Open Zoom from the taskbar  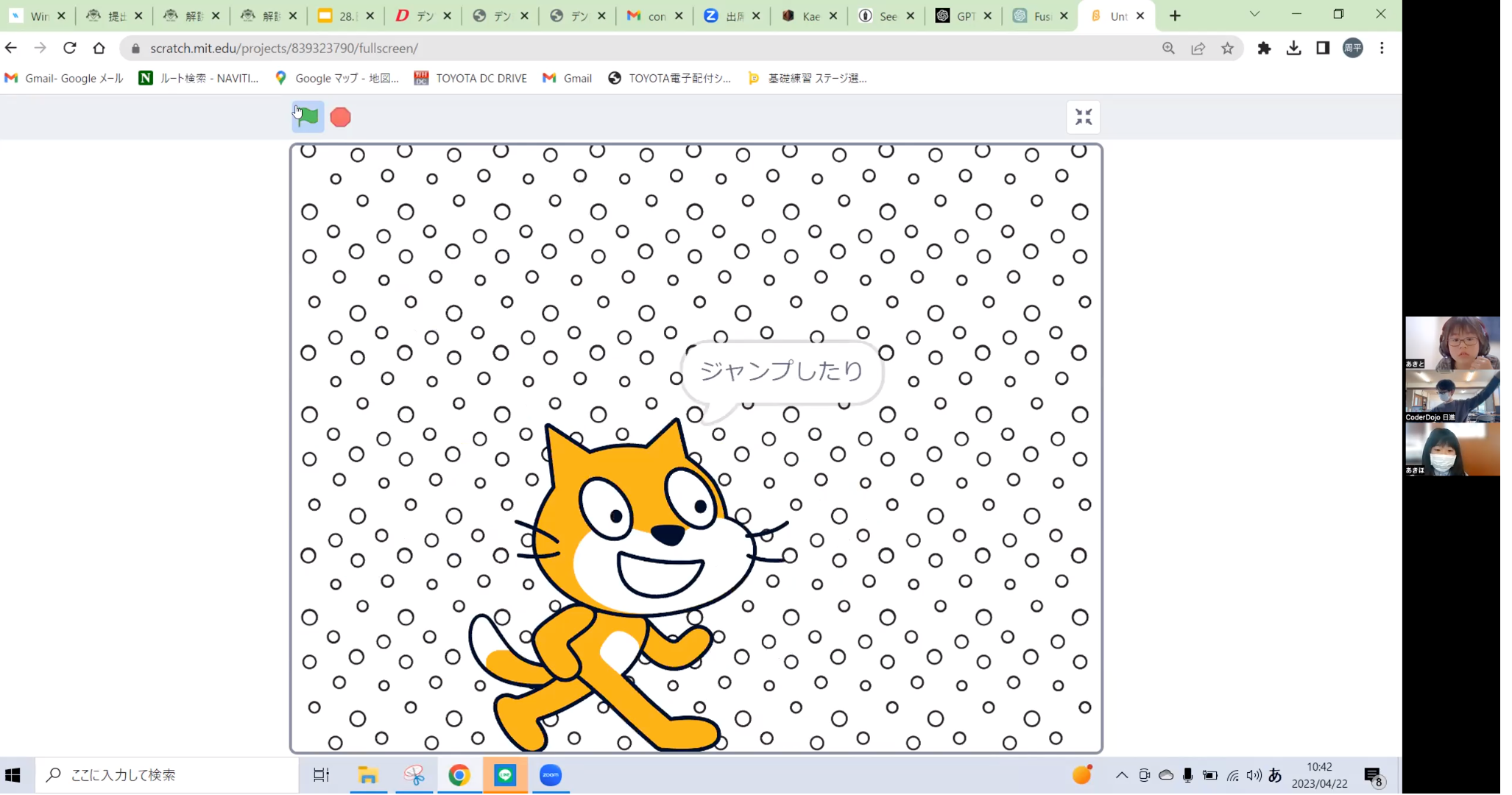[x=551, y=775]
